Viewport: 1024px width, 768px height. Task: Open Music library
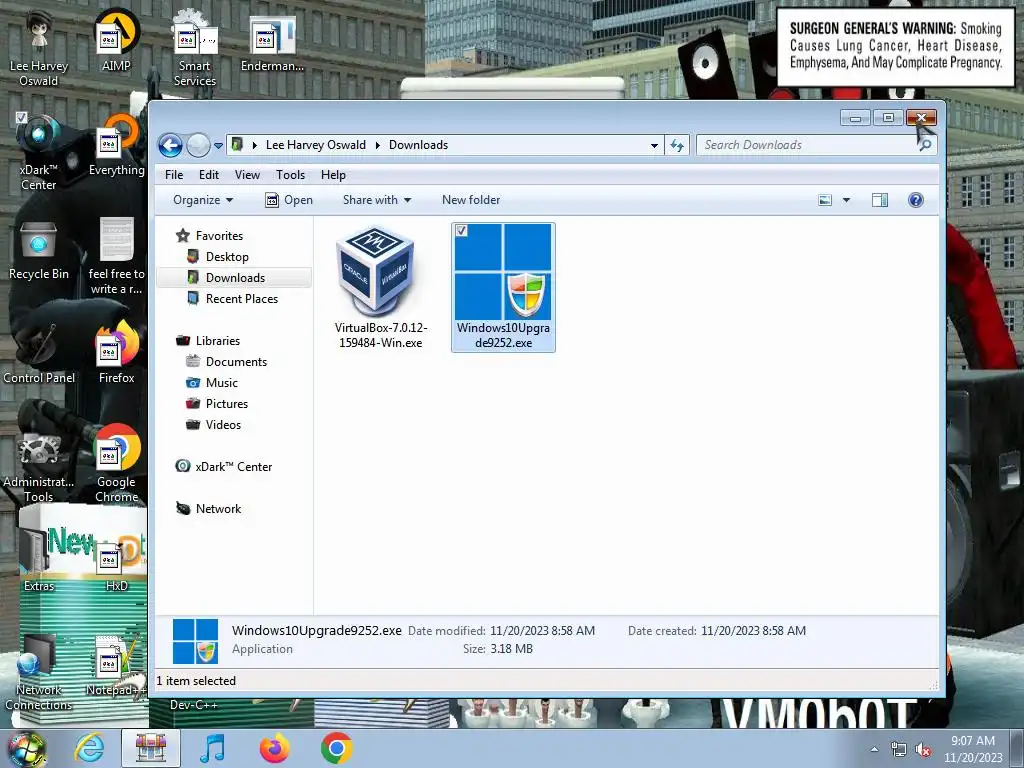coord(221,383)
